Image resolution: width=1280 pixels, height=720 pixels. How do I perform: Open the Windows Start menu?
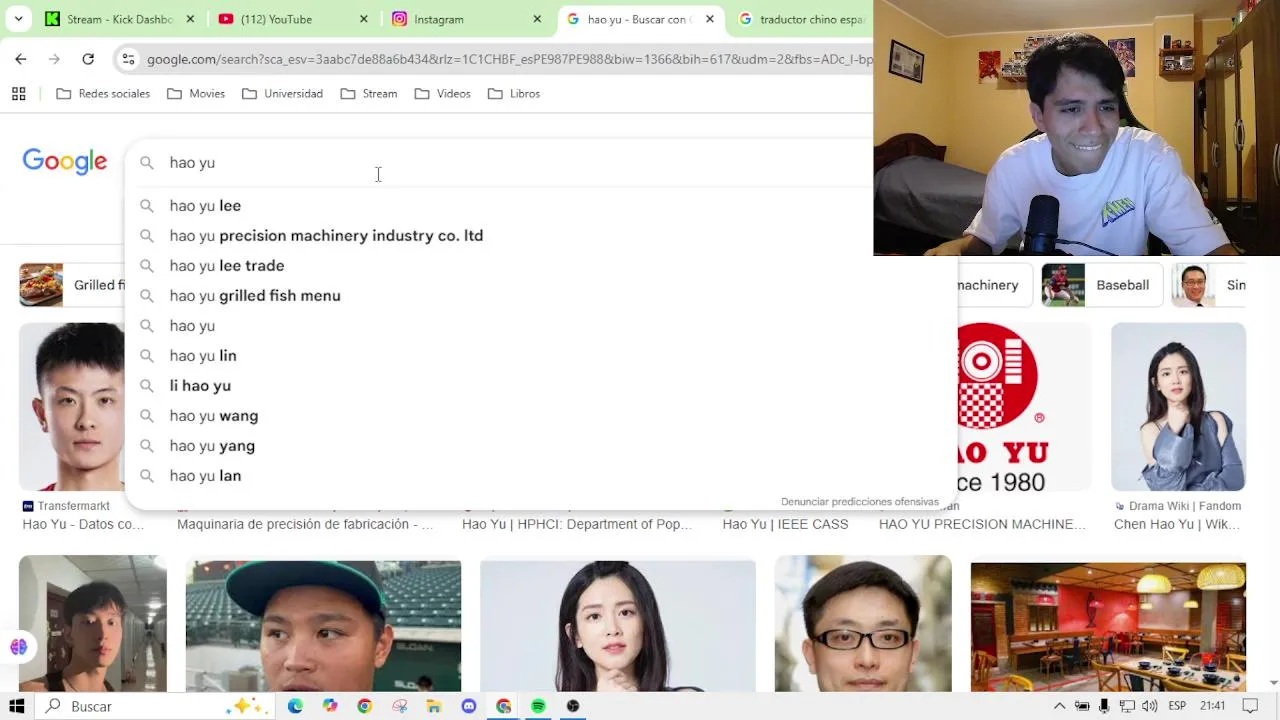pyautogui.click(x=17, y=706)
